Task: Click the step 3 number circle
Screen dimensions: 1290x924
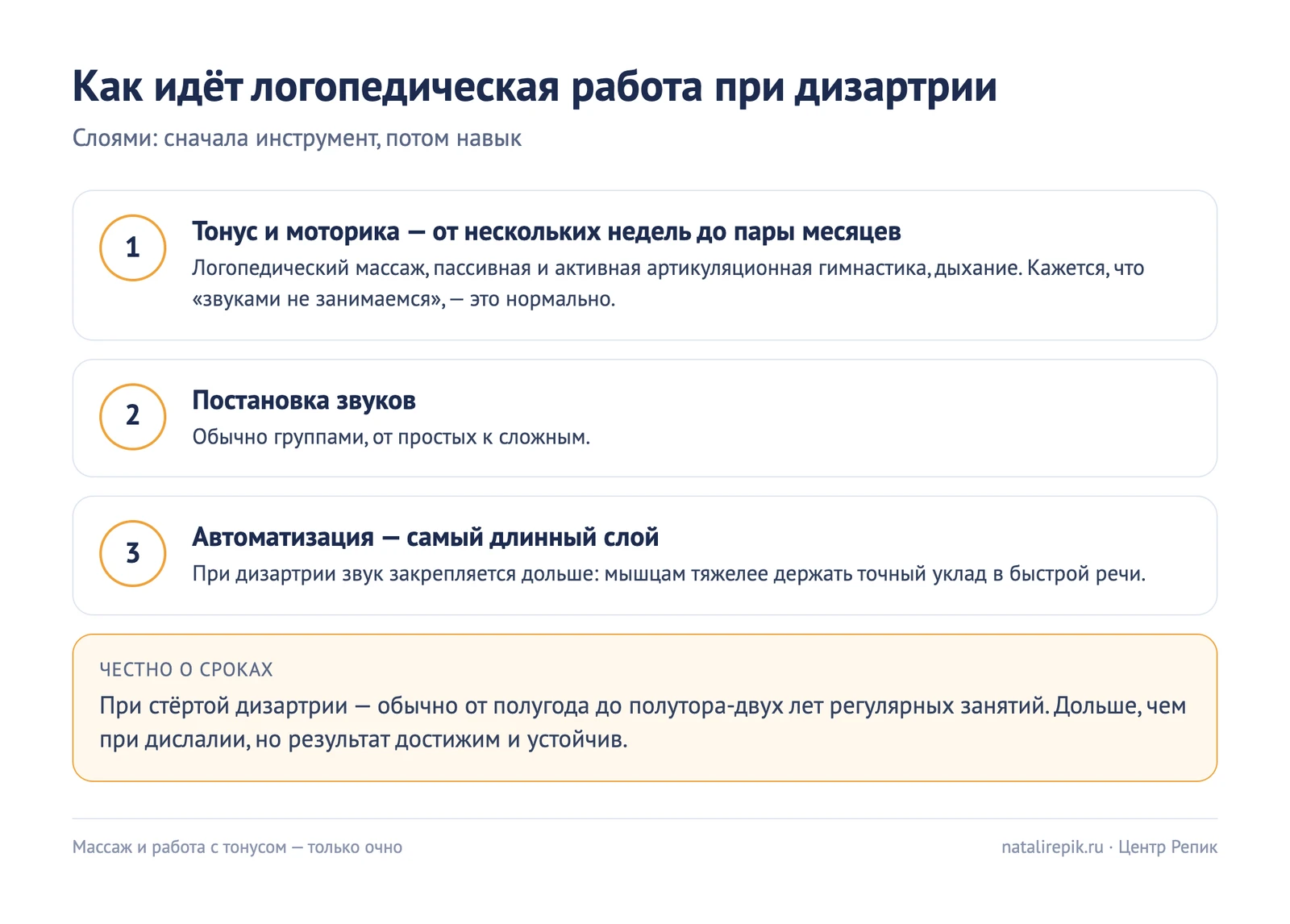Action: pyautogui.click(x=133, y=553)
